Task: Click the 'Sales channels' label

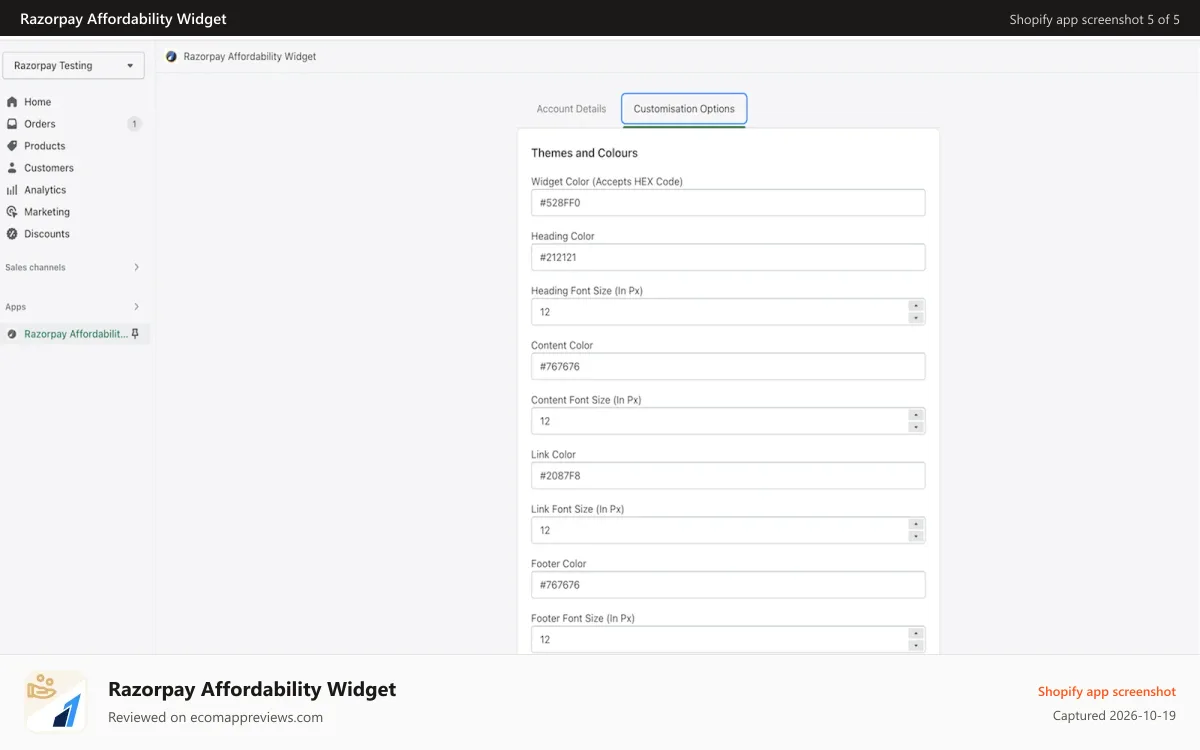Action: click(x=35, y=267)
